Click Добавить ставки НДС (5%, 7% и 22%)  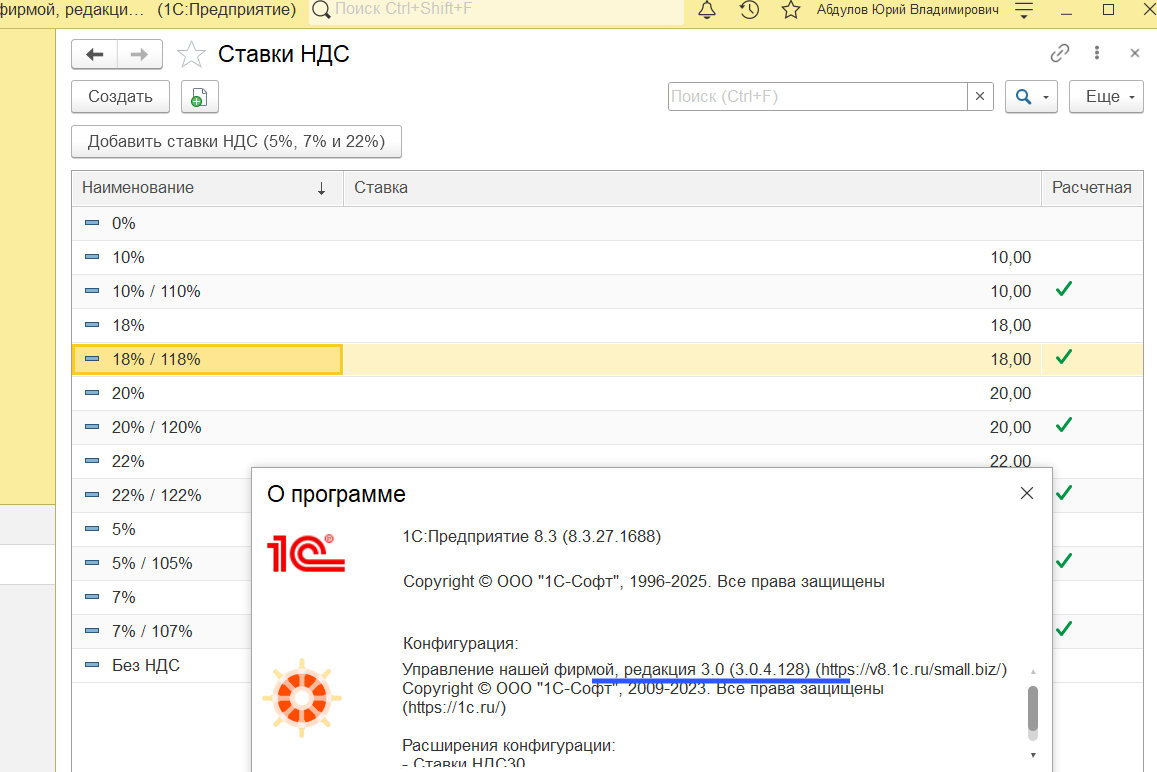(x=236, y=142)
